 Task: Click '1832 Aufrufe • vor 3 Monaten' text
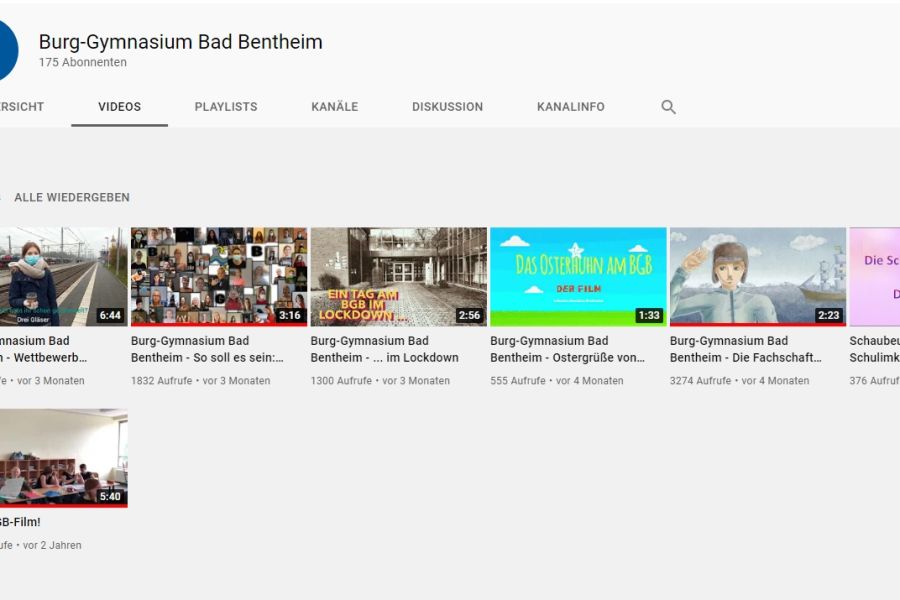pos(200,381)
